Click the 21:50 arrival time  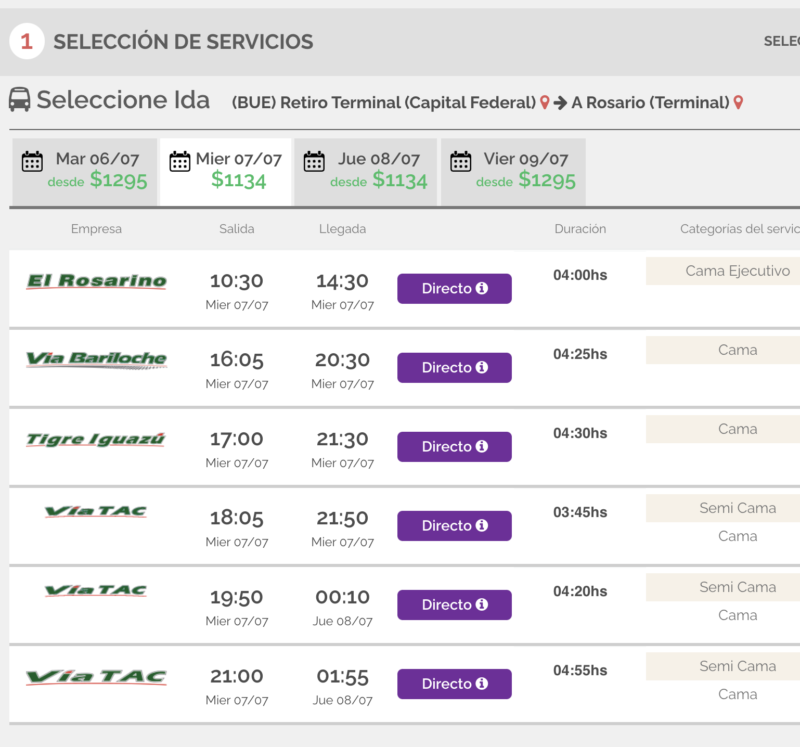(342, 518)
